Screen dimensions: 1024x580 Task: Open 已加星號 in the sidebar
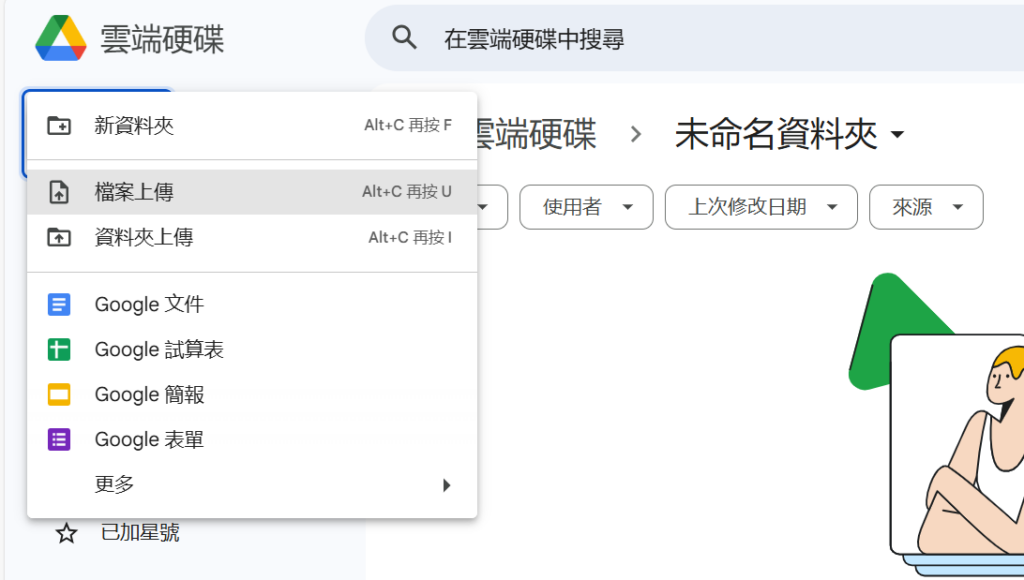(140, 533)
